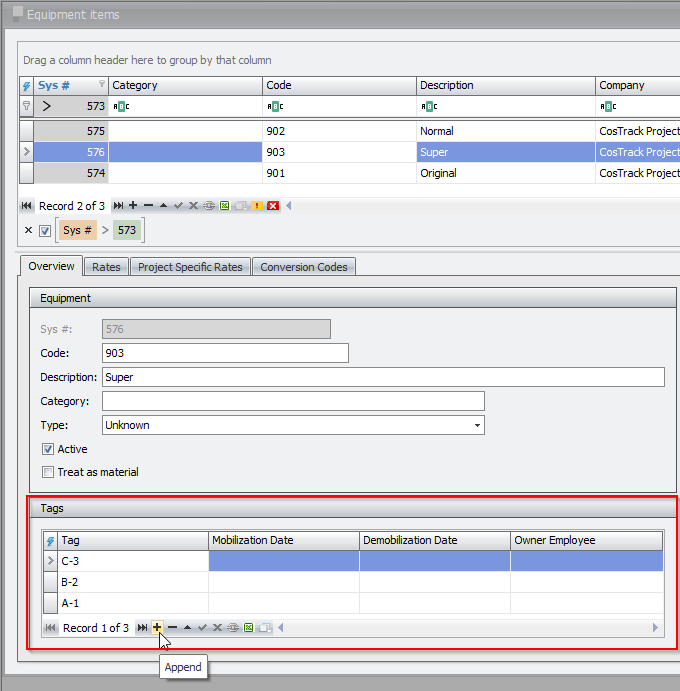Cancel edit in equipment navigator

[x=193, y=206]
